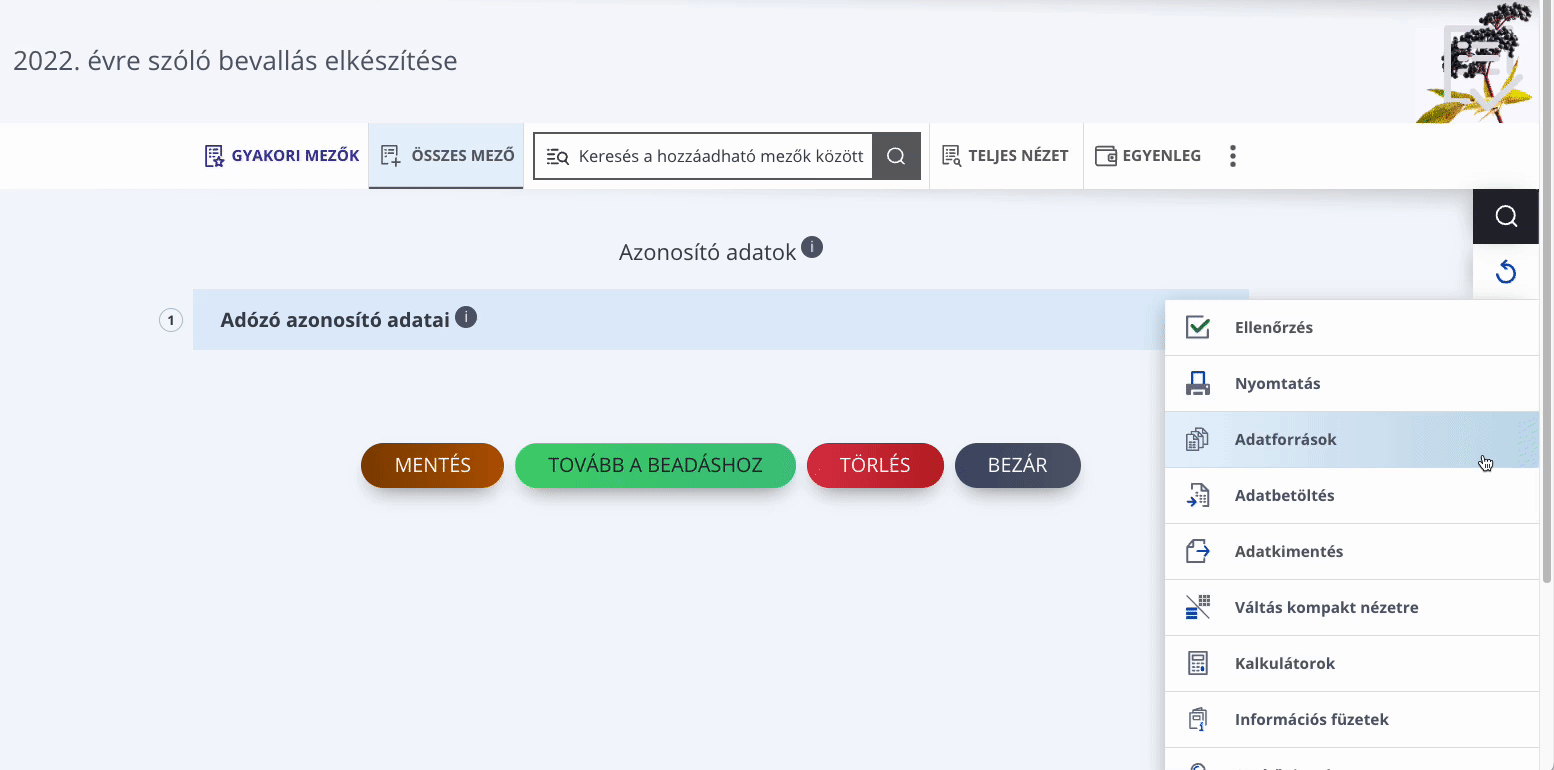Click the elderberry flower logo image
Viewport: 1554px width, 770px height.
(1477, 62)
